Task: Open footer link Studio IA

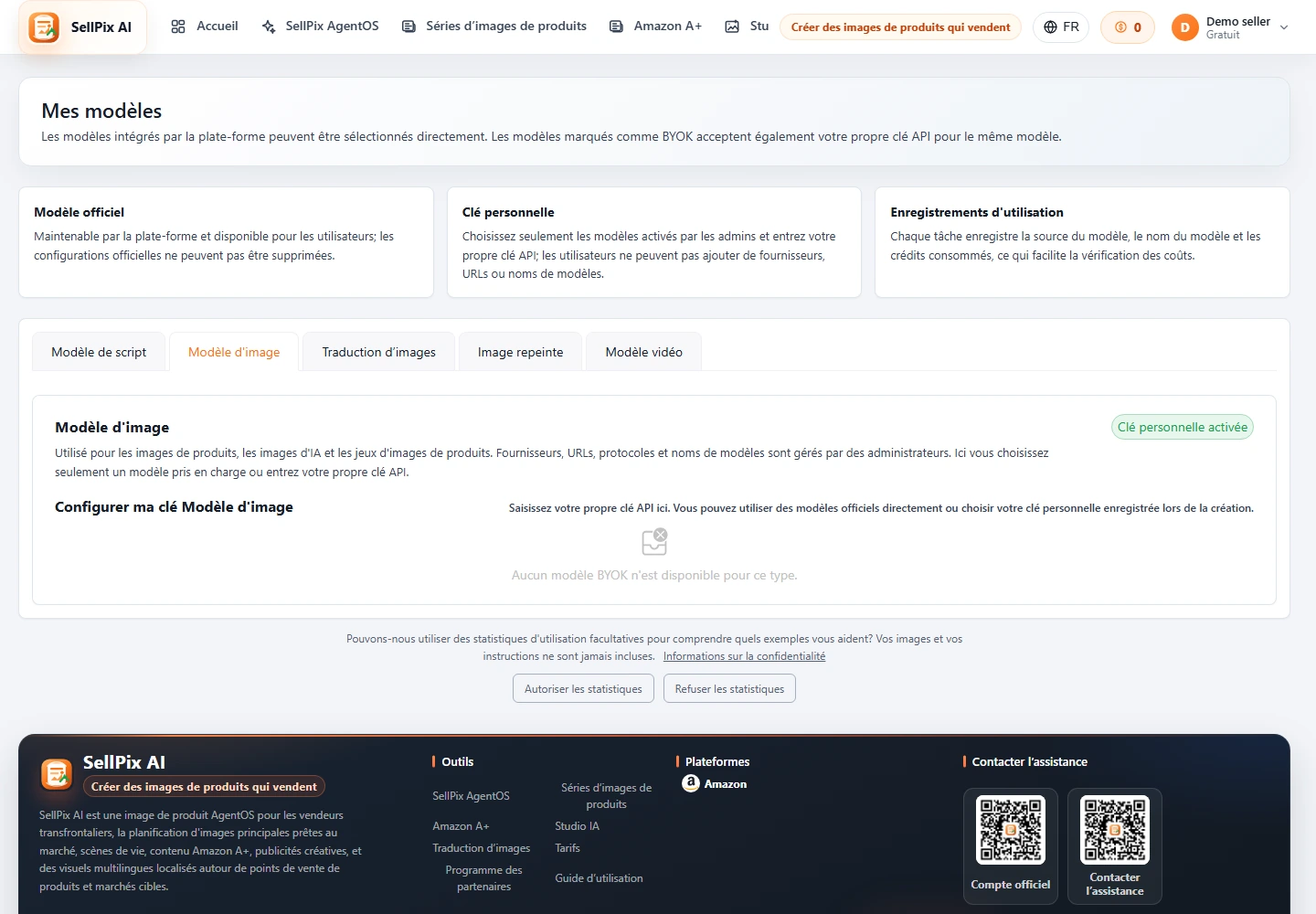Action: (577, 826)
